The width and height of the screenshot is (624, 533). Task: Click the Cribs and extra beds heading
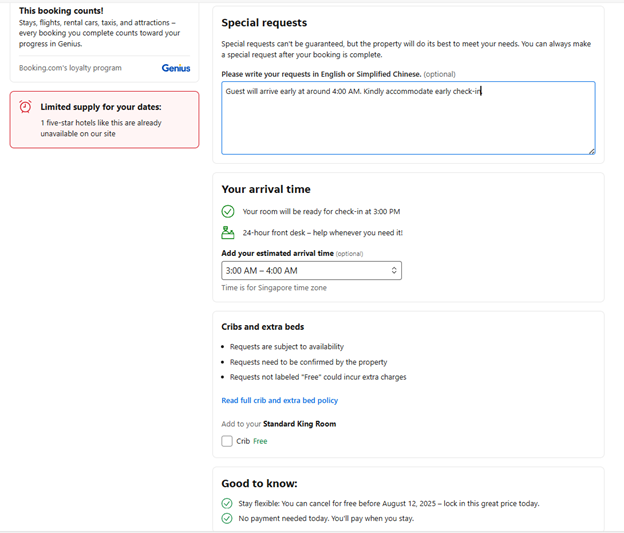tap(262, 326)
